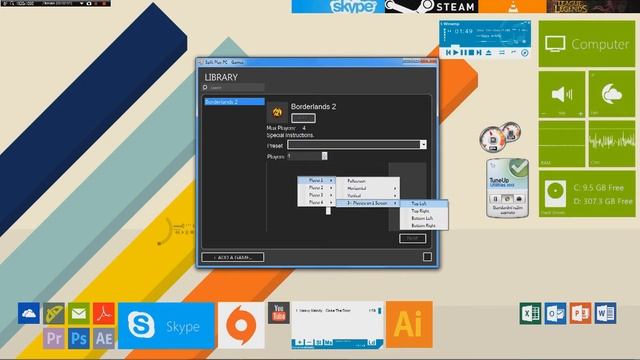The image size is (640, 360).
Task: Open the green Computer tile
Action: 587,44
